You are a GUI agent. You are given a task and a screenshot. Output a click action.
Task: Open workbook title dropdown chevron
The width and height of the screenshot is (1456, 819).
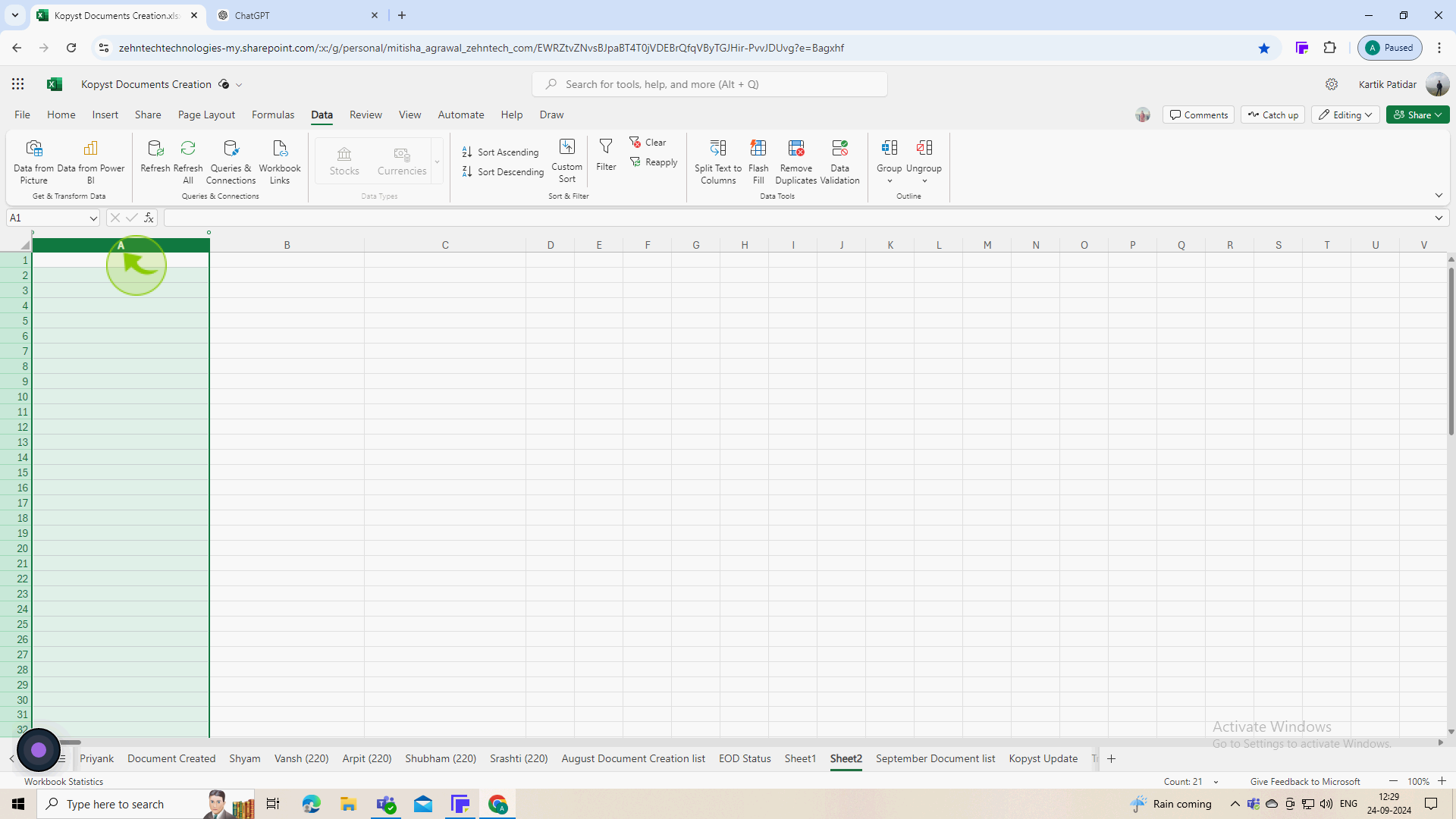tap(239, 85)
